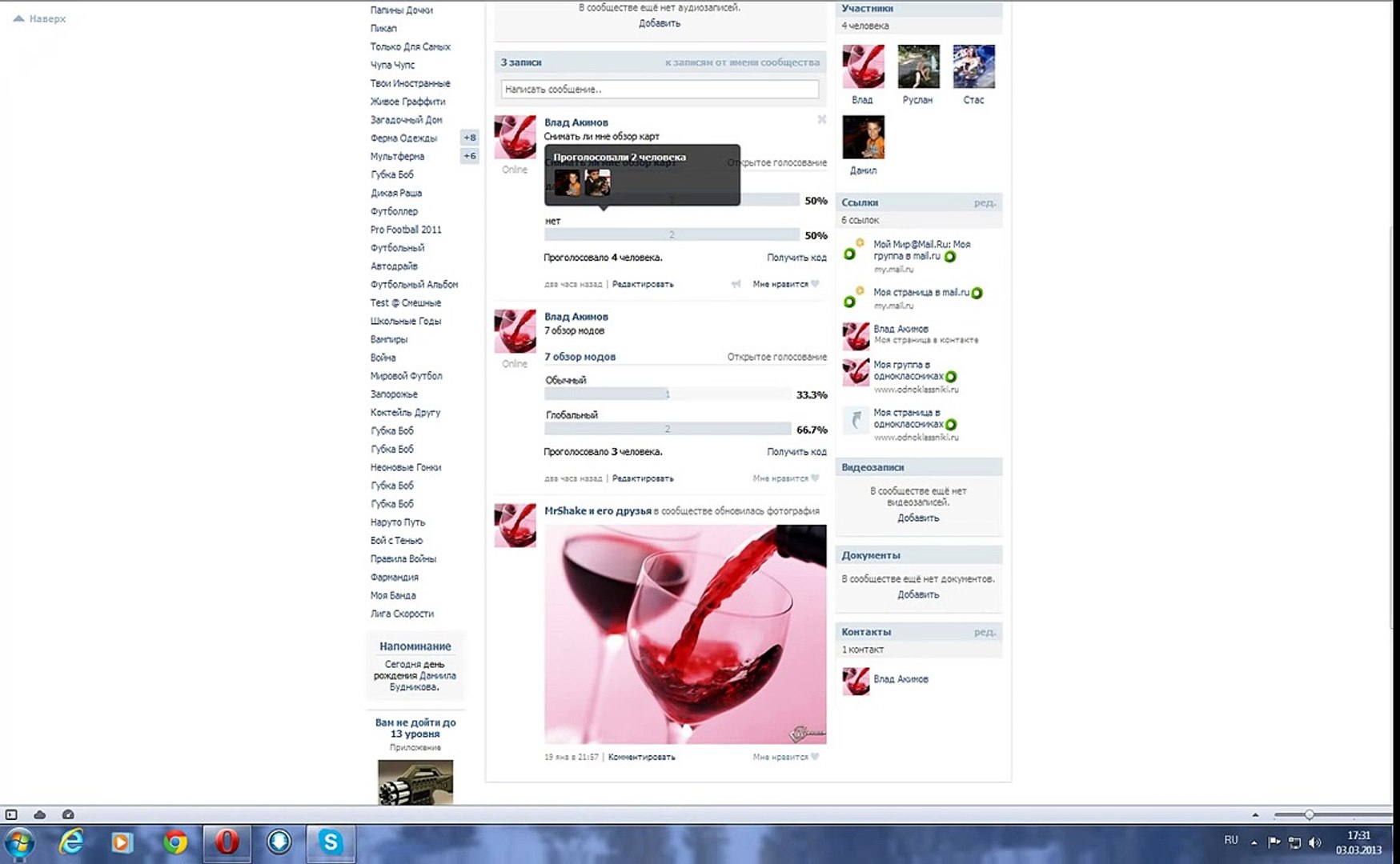Viewport: 1400px width, 864px height.
Task: Get code for the first poll
Action: point(796,258)
